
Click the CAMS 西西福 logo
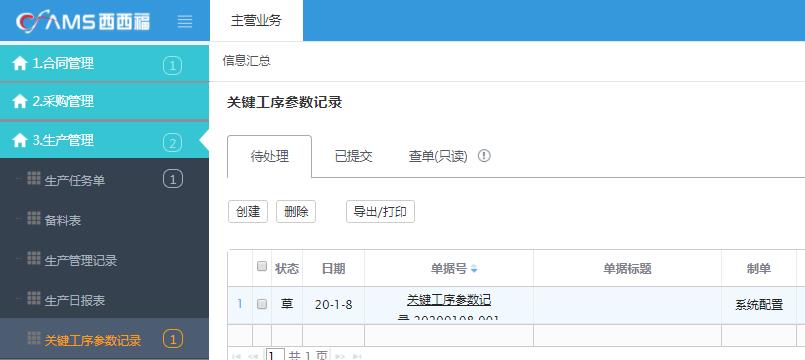tap(83, 21)
